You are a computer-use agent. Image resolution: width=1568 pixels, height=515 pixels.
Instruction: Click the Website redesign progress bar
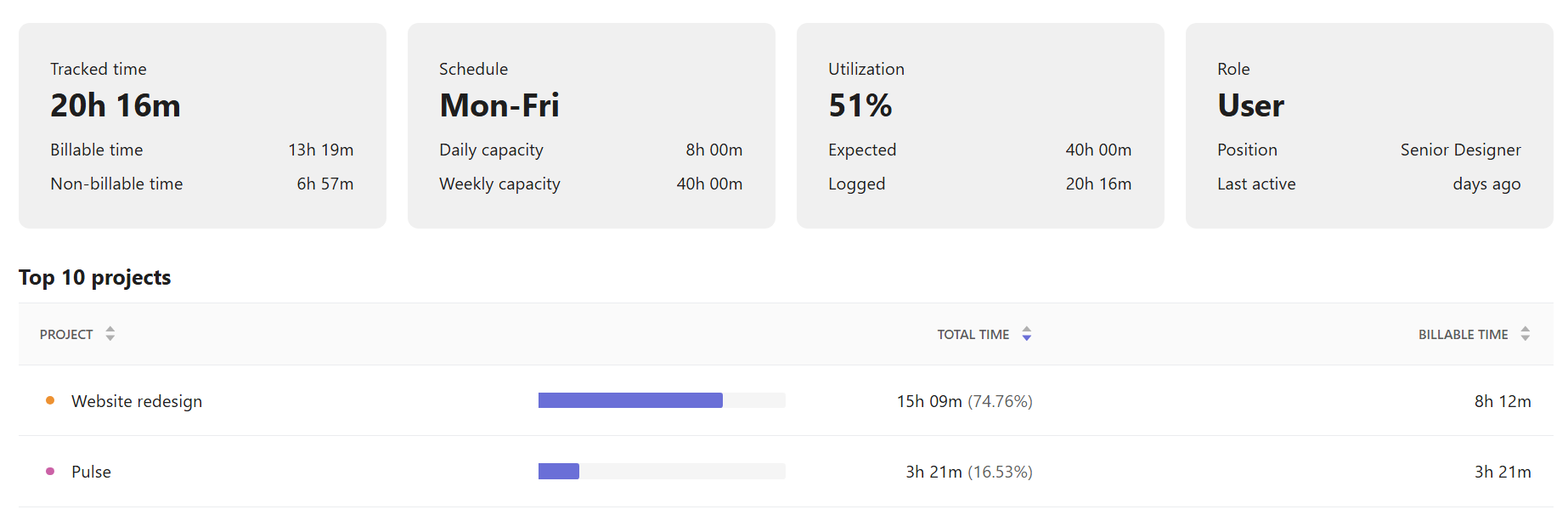coord(662,400)
